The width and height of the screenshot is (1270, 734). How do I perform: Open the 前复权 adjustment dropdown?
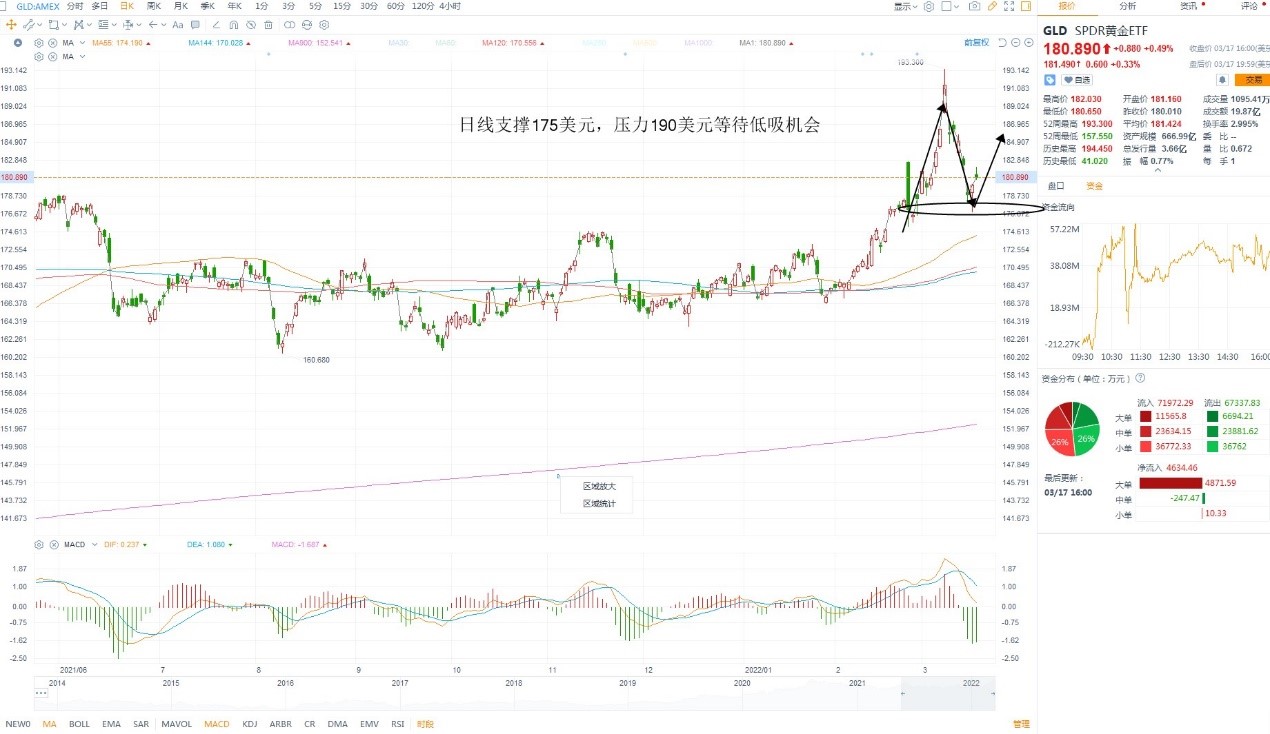976,42
